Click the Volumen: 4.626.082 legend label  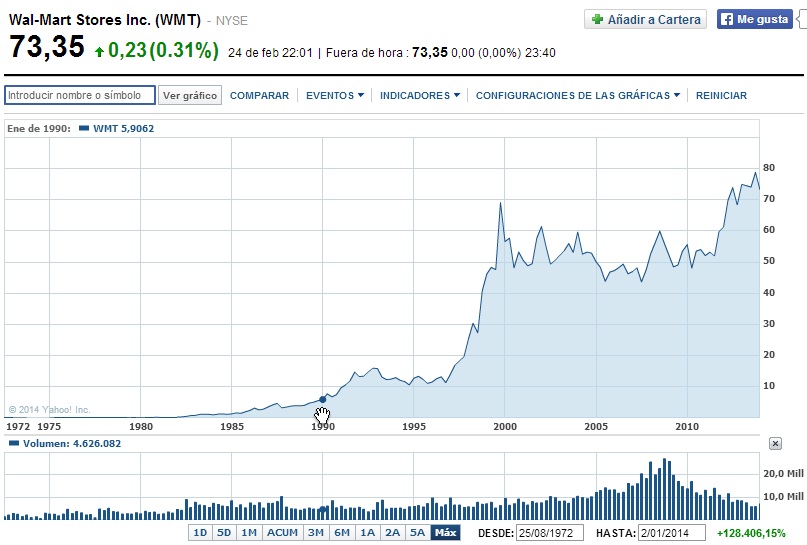(x=72, y=444)
